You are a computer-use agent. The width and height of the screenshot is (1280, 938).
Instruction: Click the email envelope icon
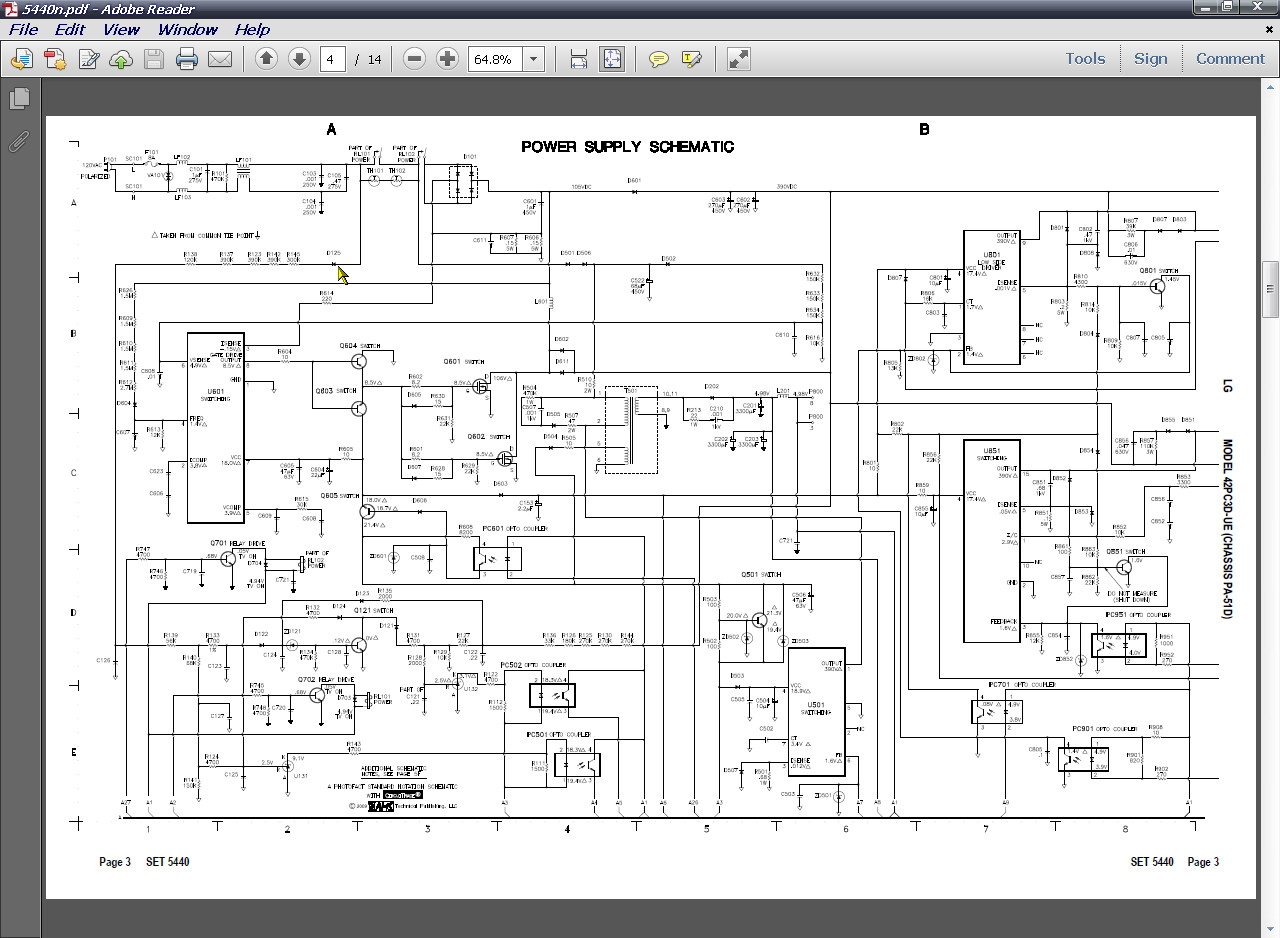[x=220, y=59]
